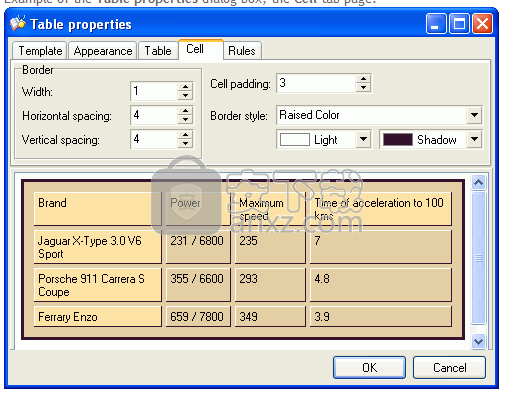Expand the Shadow color dropdown arrow
This screenshot has width=519, height=393.
point(474,139)
